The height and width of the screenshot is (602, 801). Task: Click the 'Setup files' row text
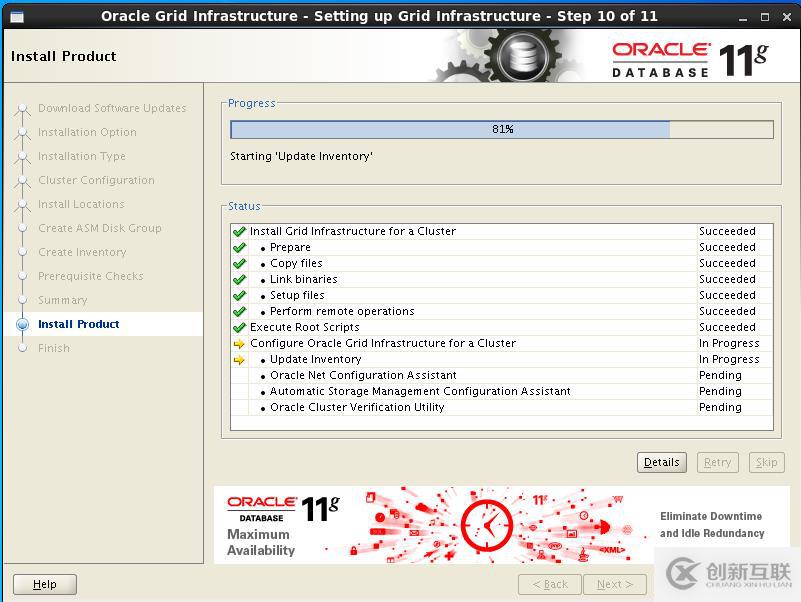[x=297, y=295]
